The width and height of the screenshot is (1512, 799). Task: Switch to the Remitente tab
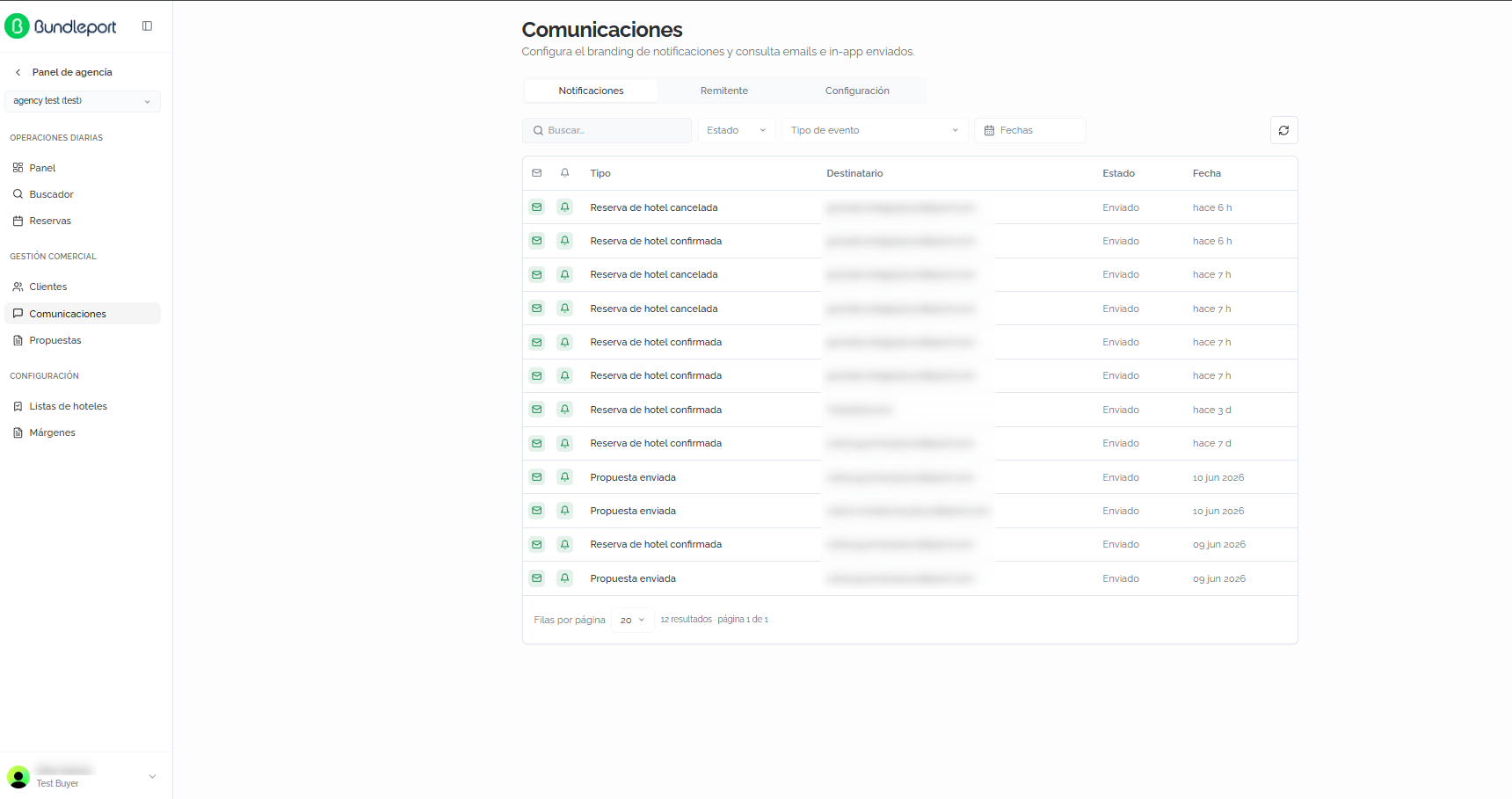724,91
